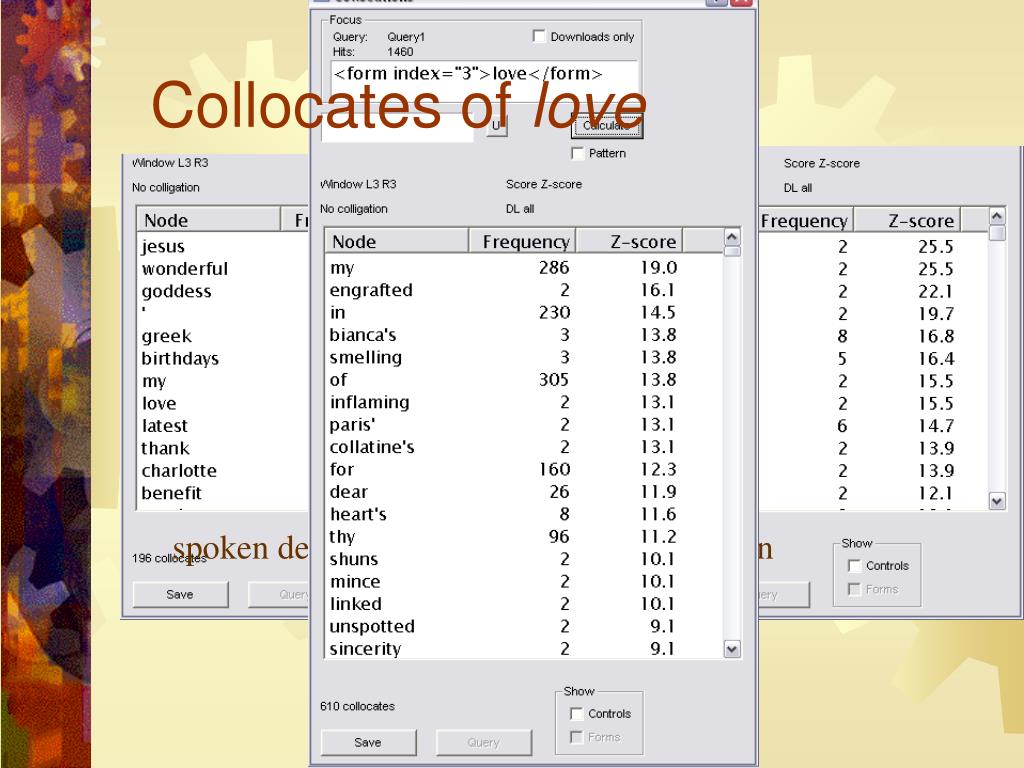Viewport: 1024px width, 768px height.
Task: Sort center table by Node column header
Action: [x=396, y=242]
